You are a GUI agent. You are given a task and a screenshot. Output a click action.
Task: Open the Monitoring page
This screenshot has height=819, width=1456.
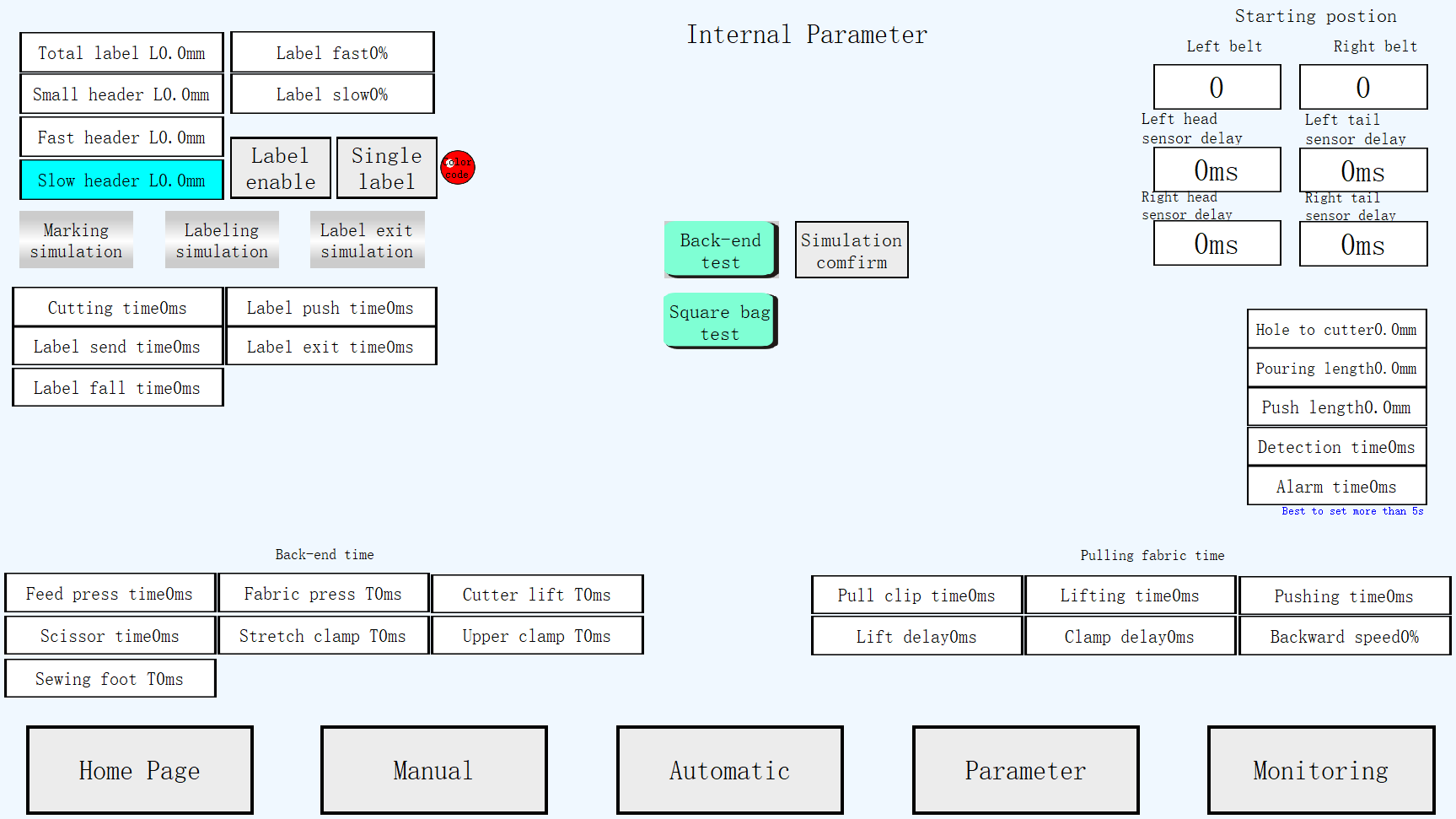tap(1321, 770)
